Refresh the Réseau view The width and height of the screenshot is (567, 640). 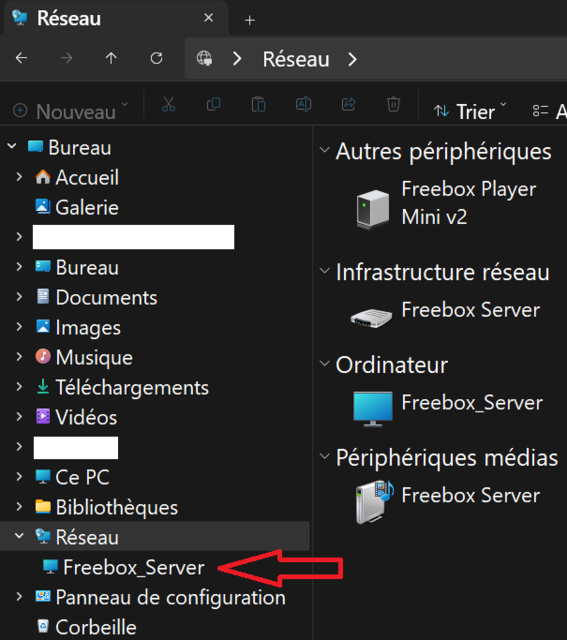156,58
